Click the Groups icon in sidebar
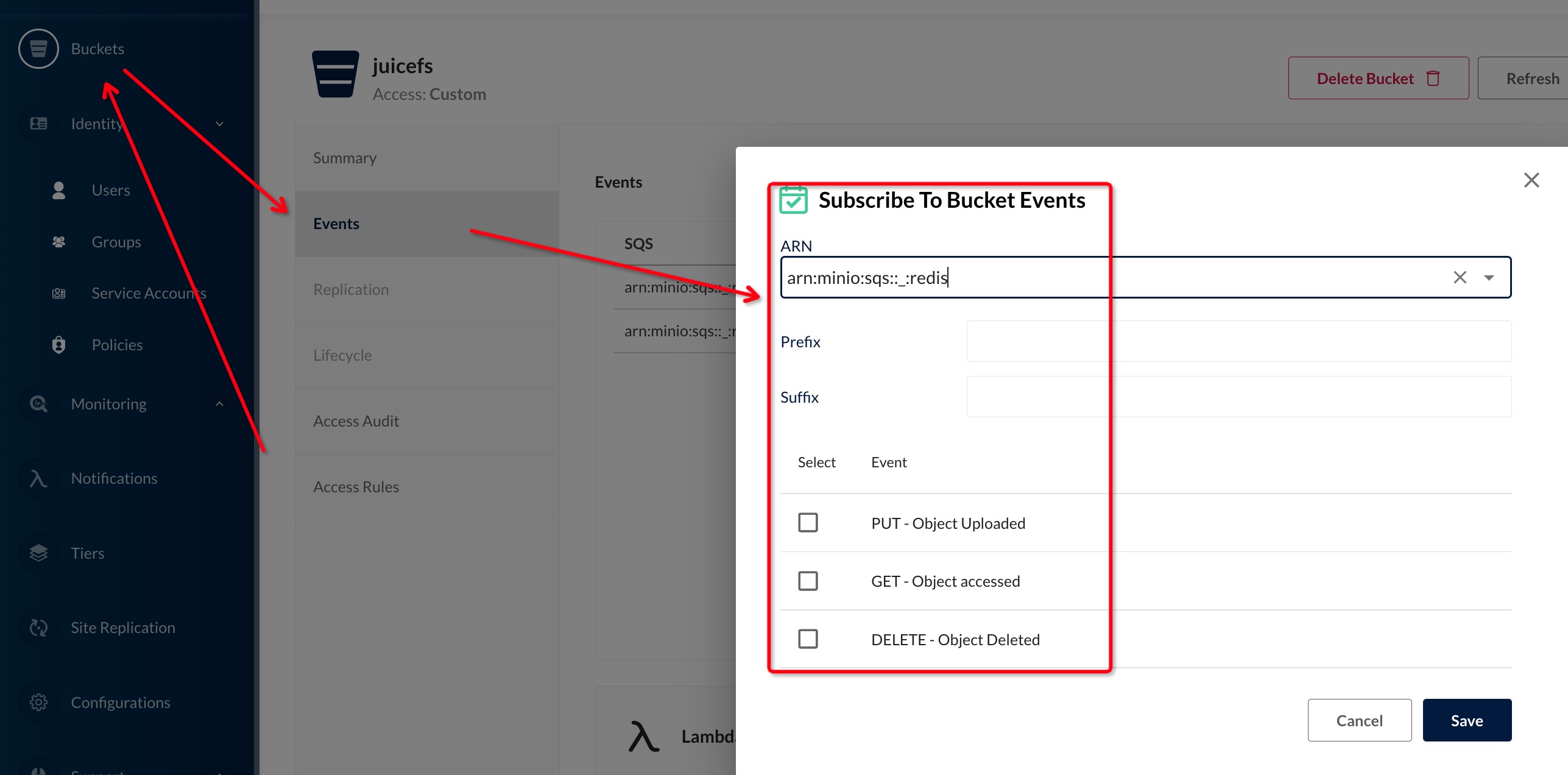 (x=58, y=242)
